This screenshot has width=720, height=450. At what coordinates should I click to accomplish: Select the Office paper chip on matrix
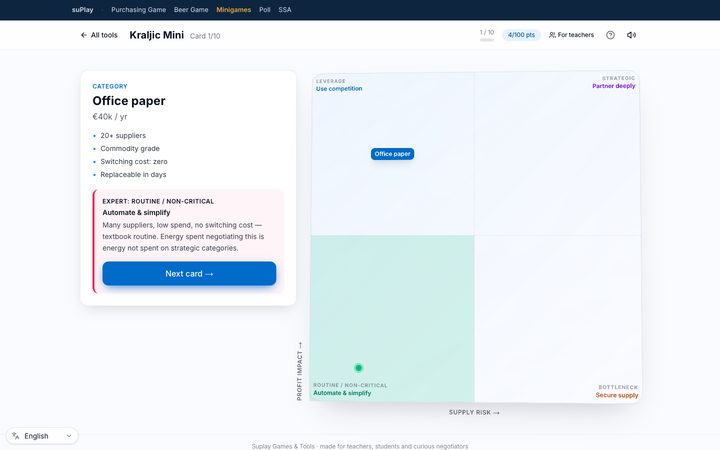(x=393, y=154)
